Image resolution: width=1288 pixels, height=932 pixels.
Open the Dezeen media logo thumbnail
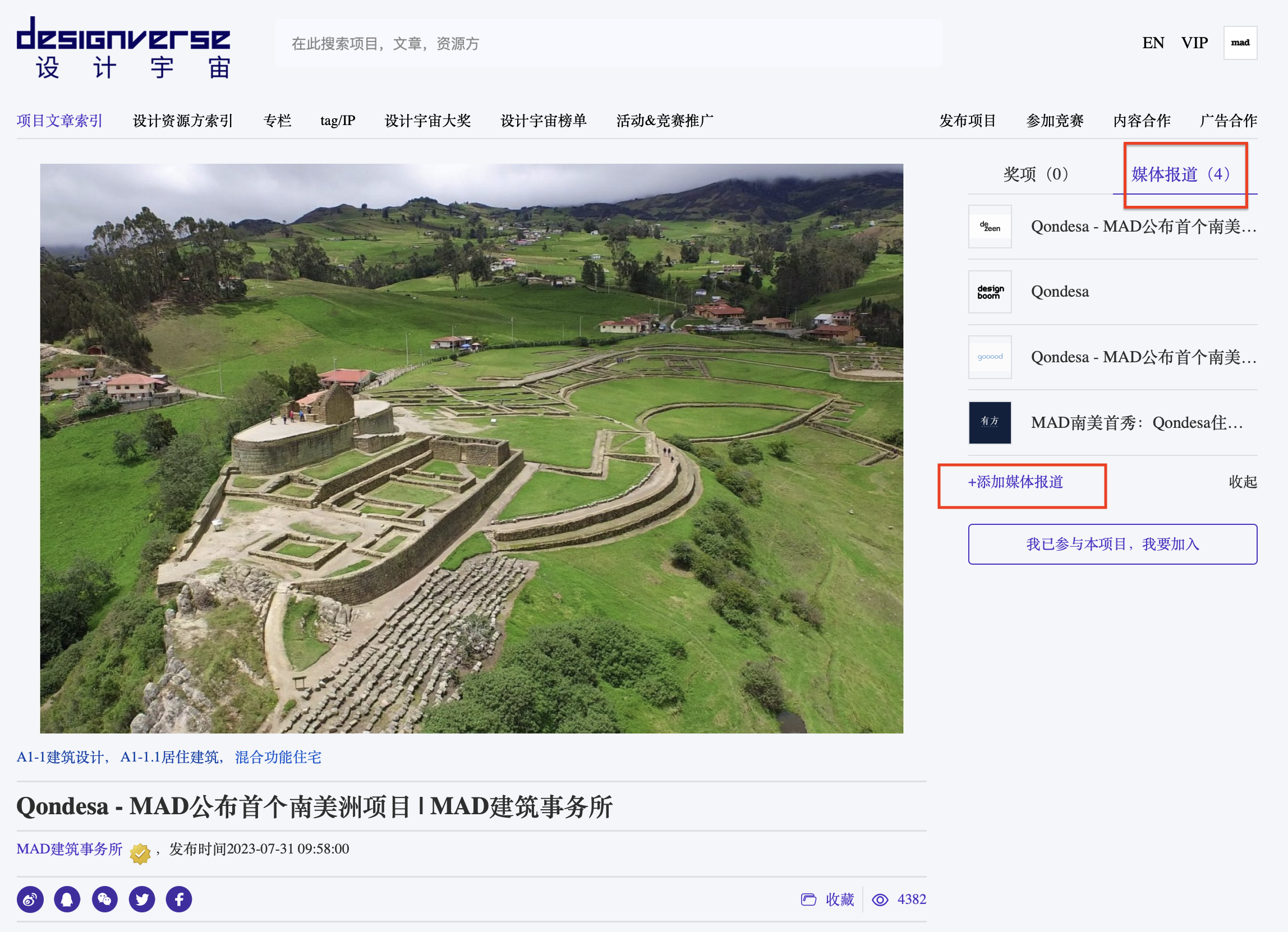tap(990, 227)
